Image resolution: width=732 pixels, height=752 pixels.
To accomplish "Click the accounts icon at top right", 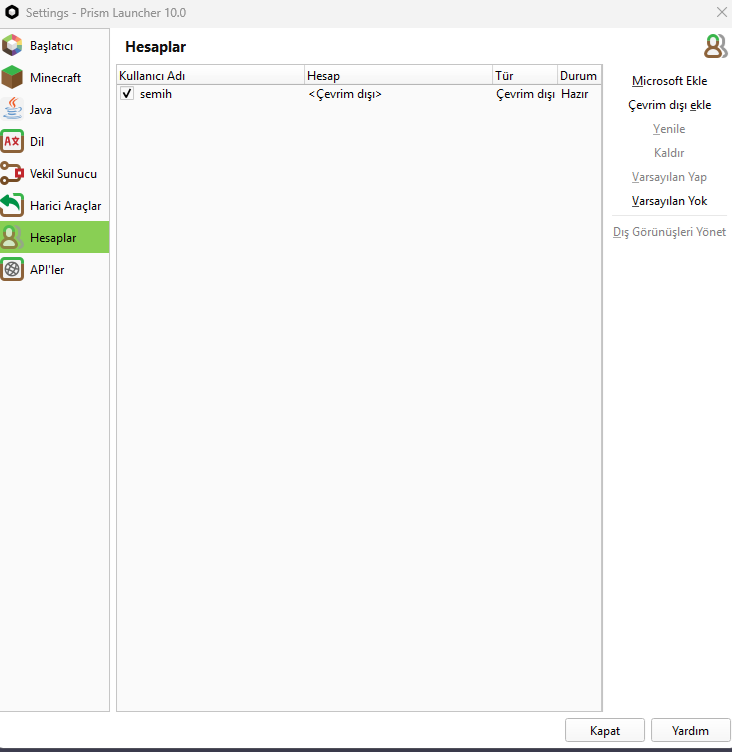I will 715,46.
